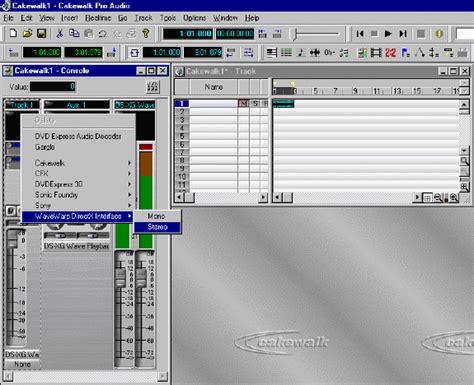This screenshot has height=385, width=474.
Task: Open a file using the folder icon
Action: point(27,33)
